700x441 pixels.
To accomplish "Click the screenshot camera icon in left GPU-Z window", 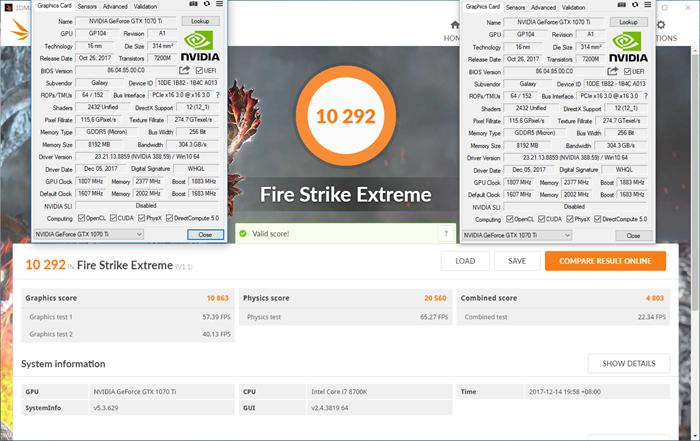I will click(193, 6).
